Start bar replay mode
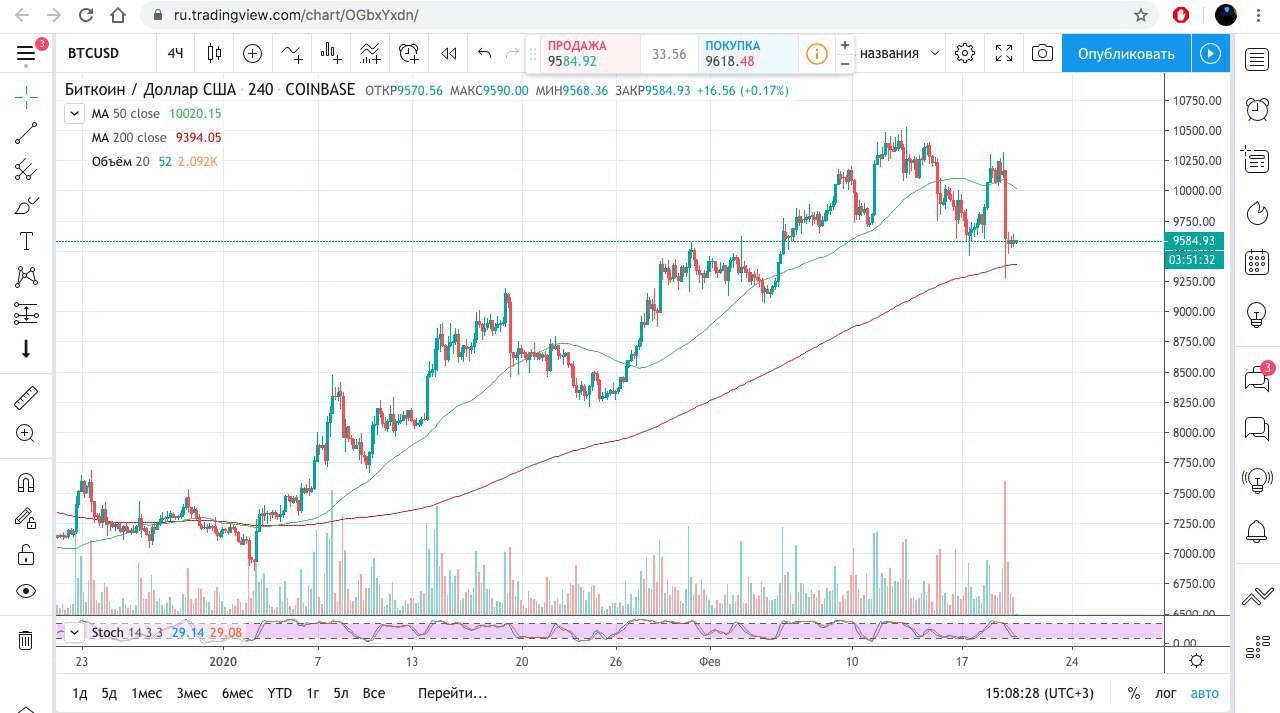The width and height of the screenshot is (1280, 713). point(449,54)
